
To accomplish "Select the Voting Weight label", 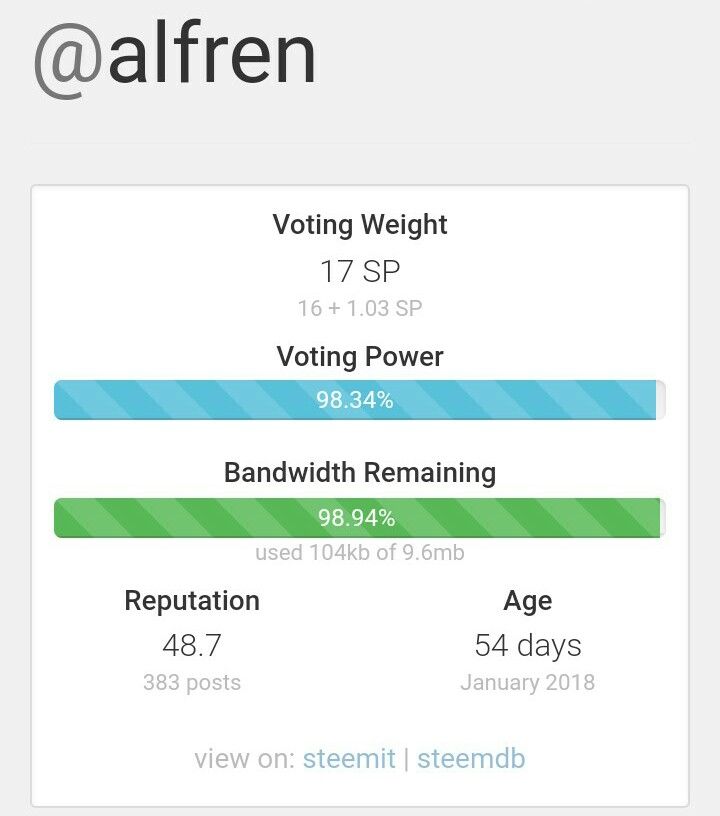I will coord(360,225).
